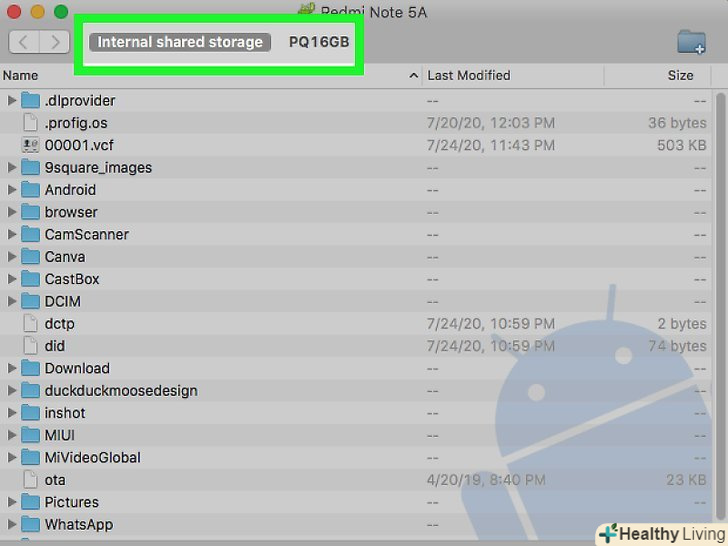Expand the MIUI folder triangle
The image size is (728, 546).
(12, 435)
